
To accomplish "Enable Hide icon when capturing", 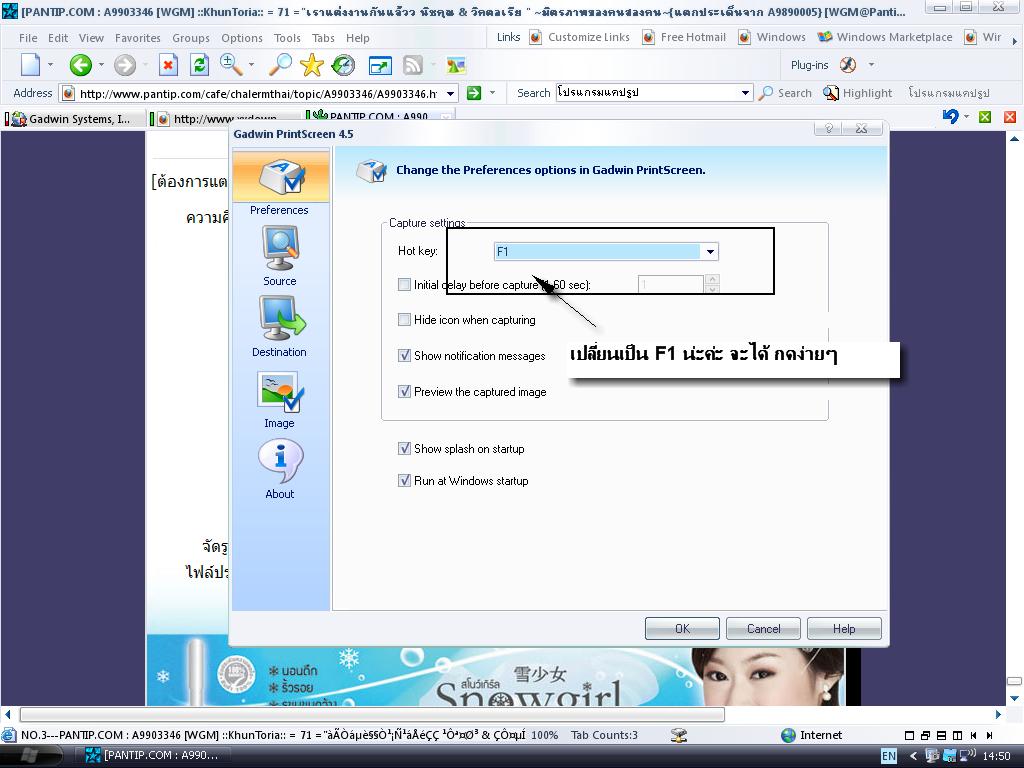I will click(x=404, y=319).
